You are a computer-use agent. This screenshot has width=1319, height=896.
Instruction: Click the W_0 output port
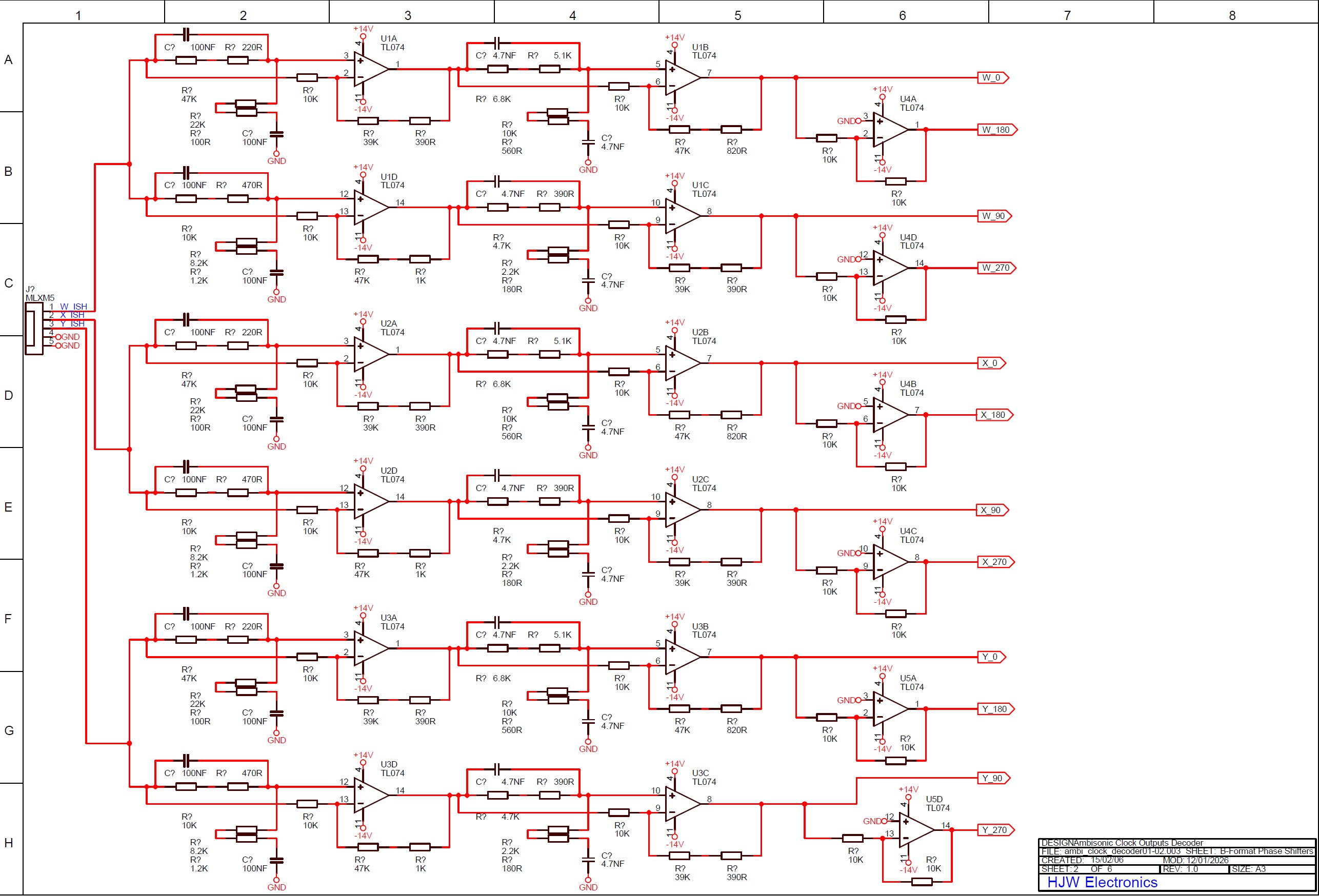992,78
